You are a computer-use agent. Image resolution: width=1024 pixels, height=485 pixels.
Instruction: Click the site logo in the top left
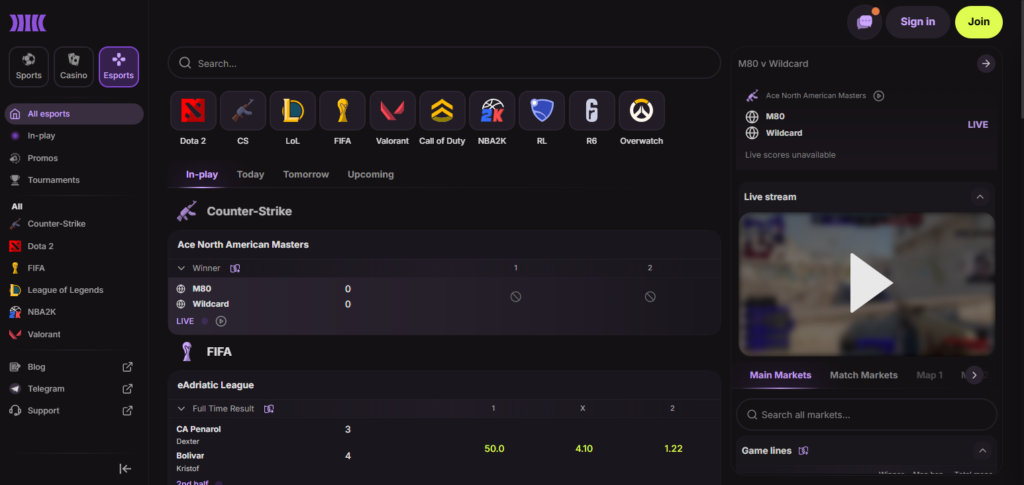(27, 23)
